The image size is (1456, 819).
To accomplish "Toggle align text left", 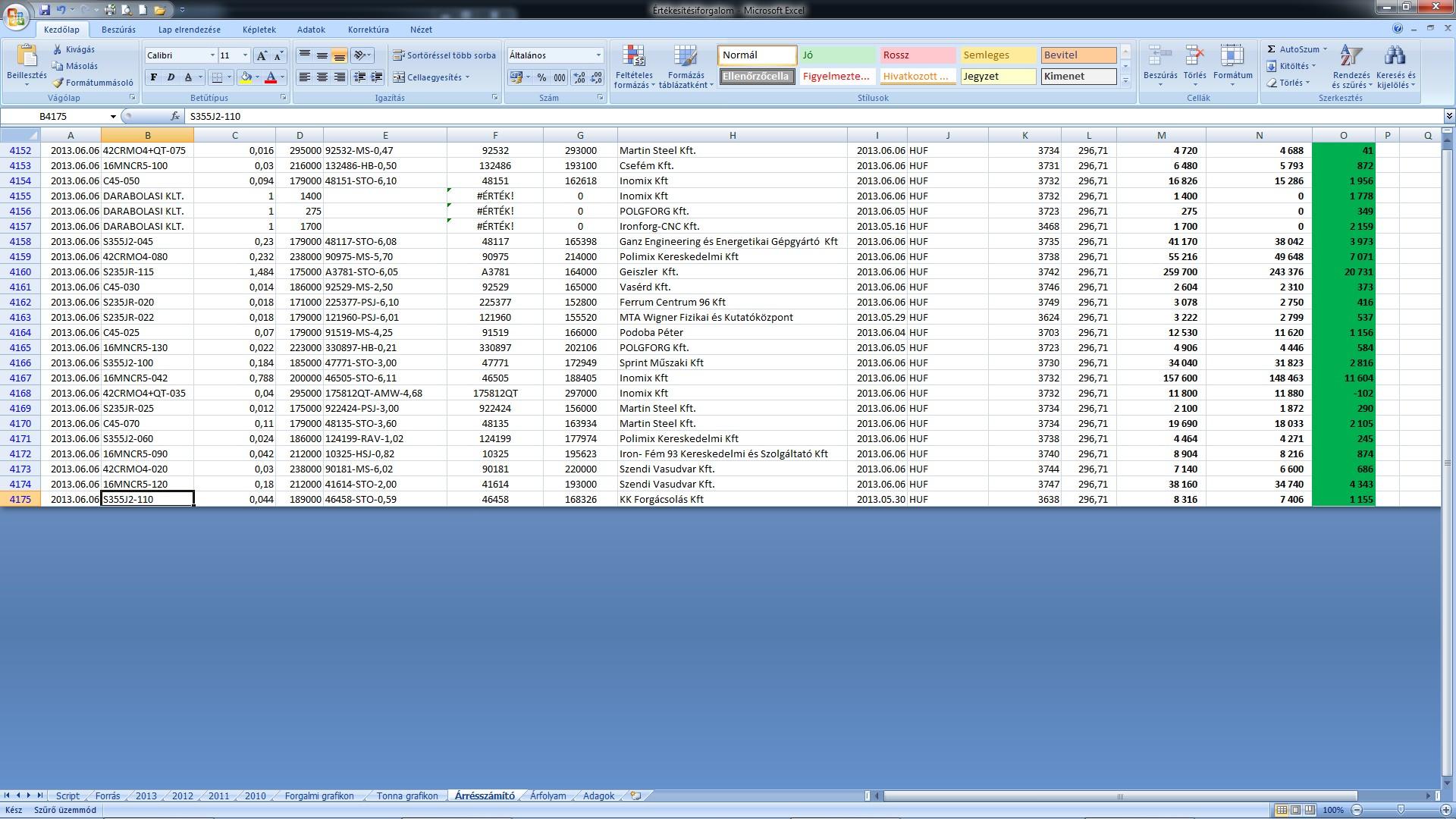I will click(x=304, y=77).
